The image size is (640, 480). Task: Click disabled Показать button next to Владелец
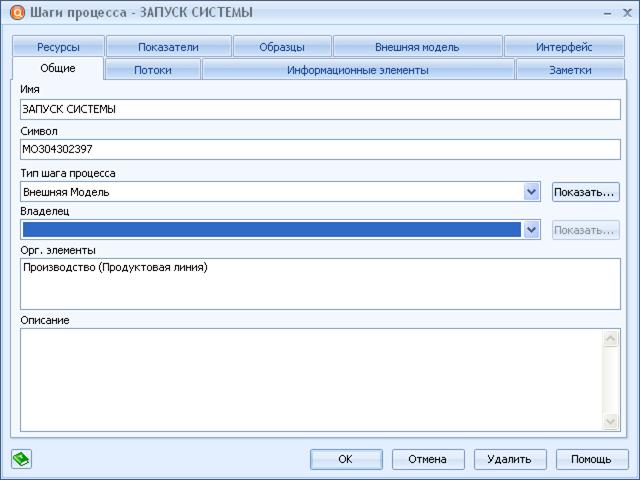point(586,230)
